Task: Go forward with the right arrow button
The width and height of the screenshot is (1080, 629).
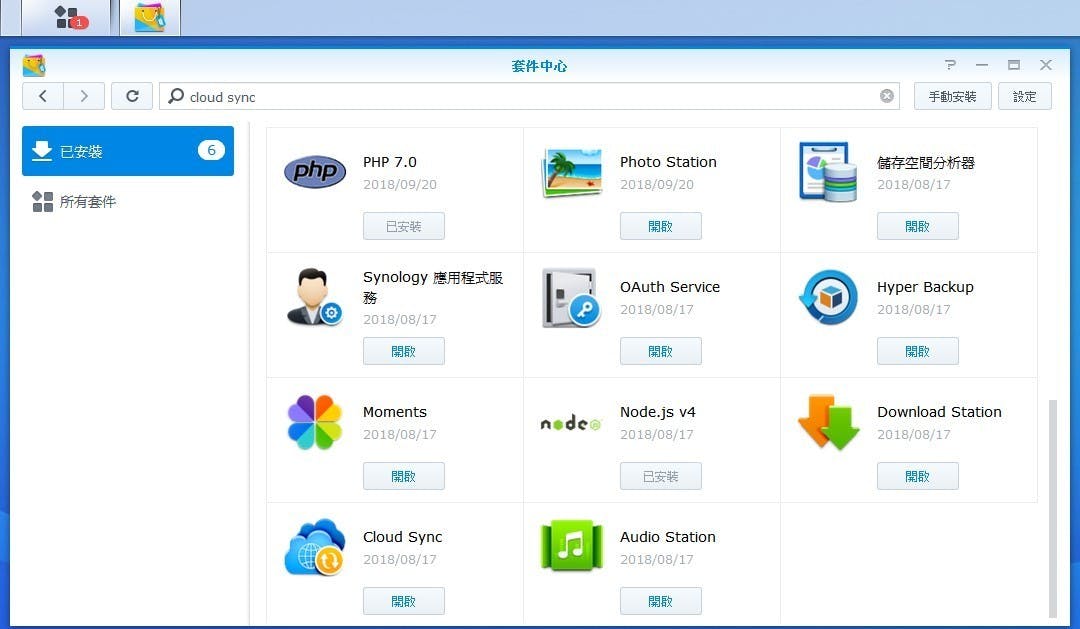Action: point(84,96)
